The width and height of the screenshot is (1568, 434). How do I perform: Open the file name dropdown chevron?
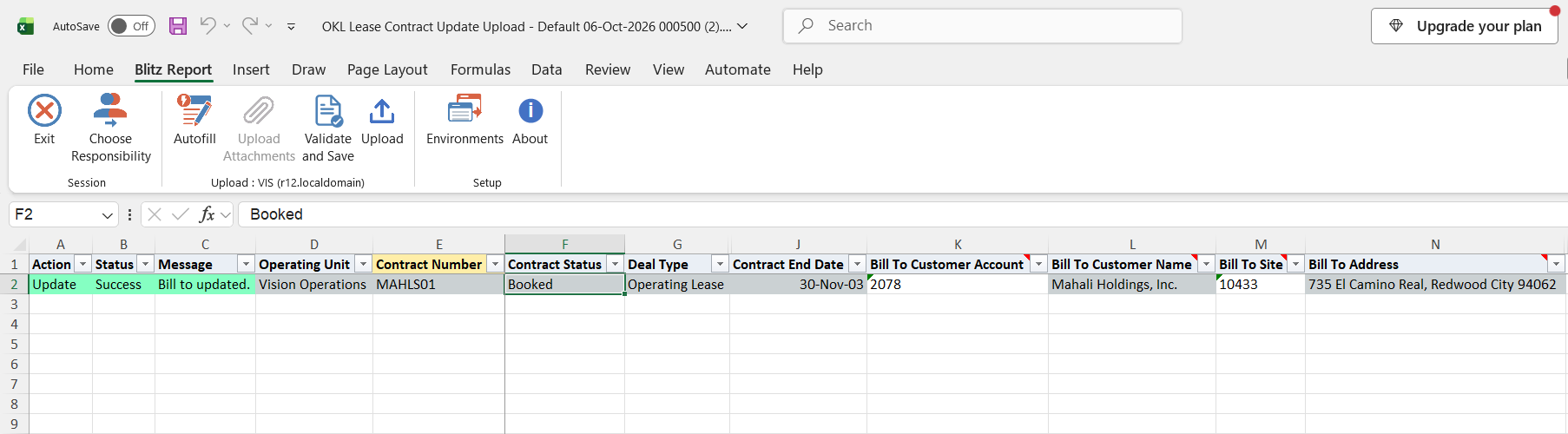point(742,26)
